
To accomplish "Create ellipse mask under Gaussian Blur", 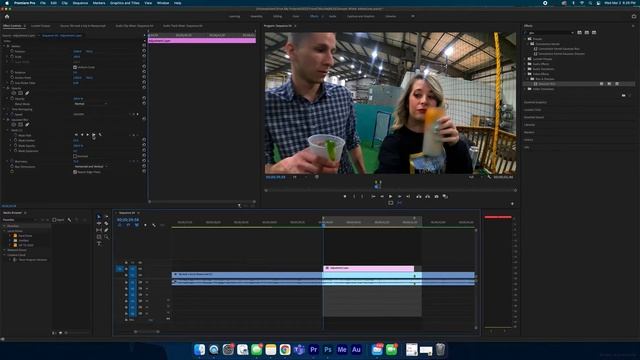I will tap(13, 124).
